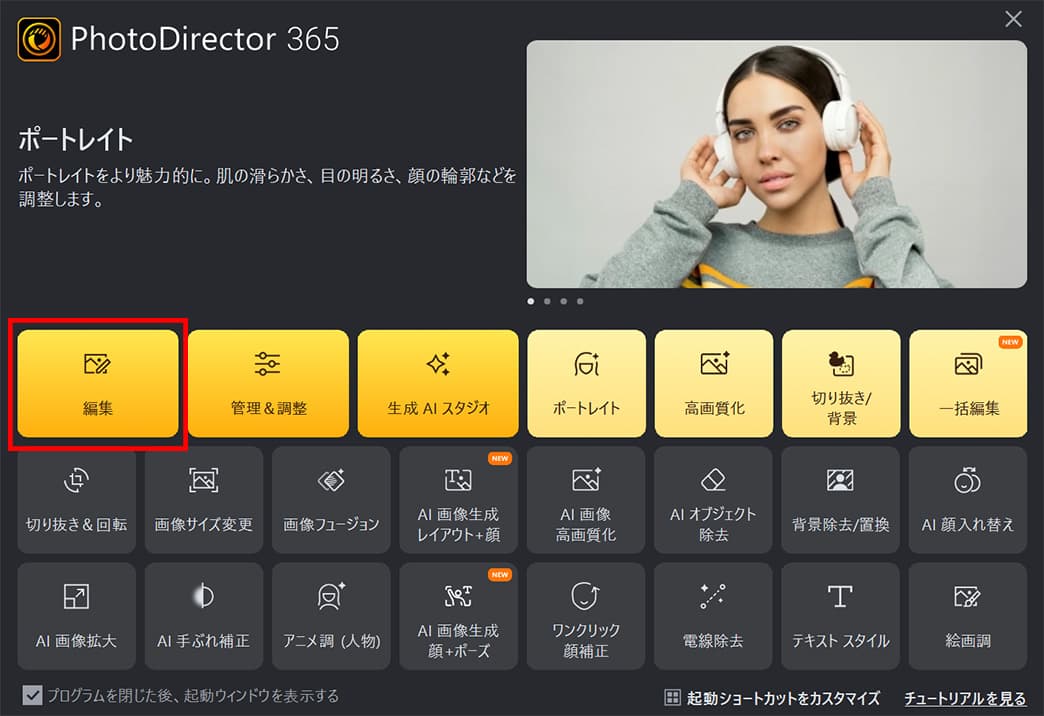This screenshot has width=1044, height=716.
Task: Select the AI 顔入れ替え tool
Action: coord(968,500)
